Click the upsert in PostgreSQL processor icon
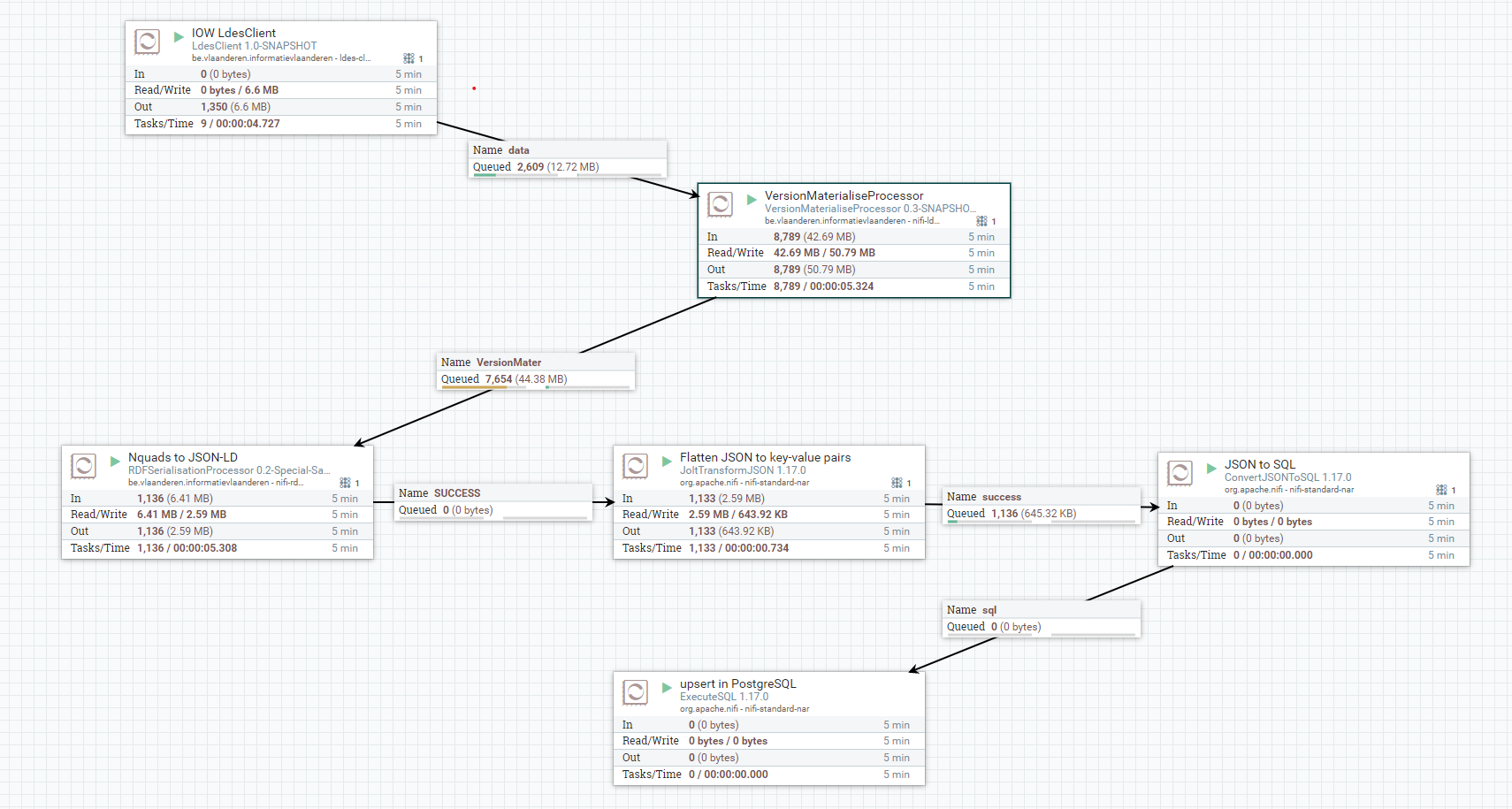Screen dimensions: 1512x809 point(635,692)
